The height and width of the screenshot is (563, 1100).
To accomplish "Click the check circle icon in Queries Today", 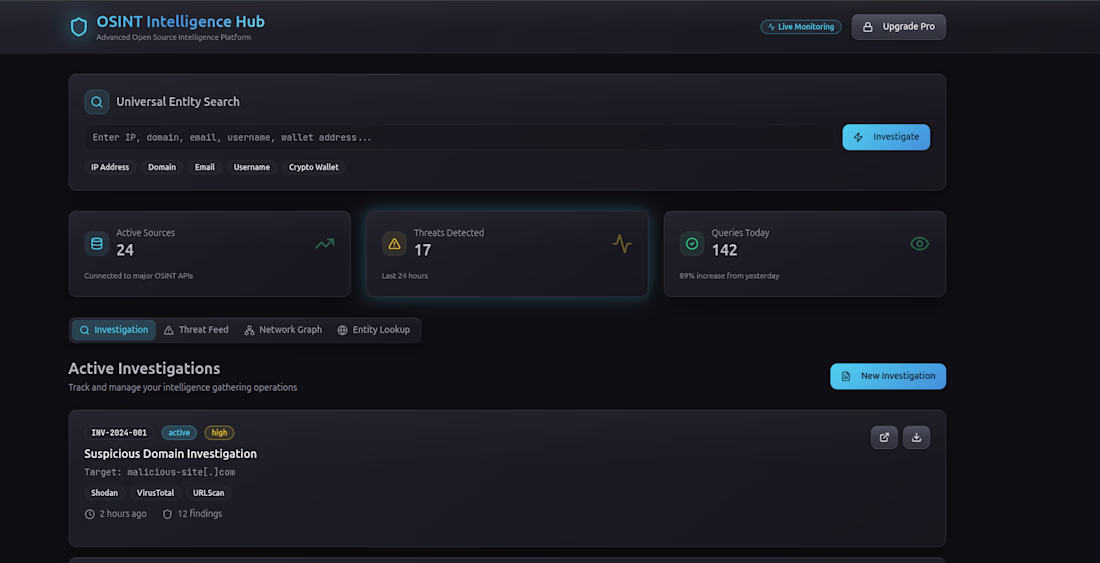I will tap(692, 243).
